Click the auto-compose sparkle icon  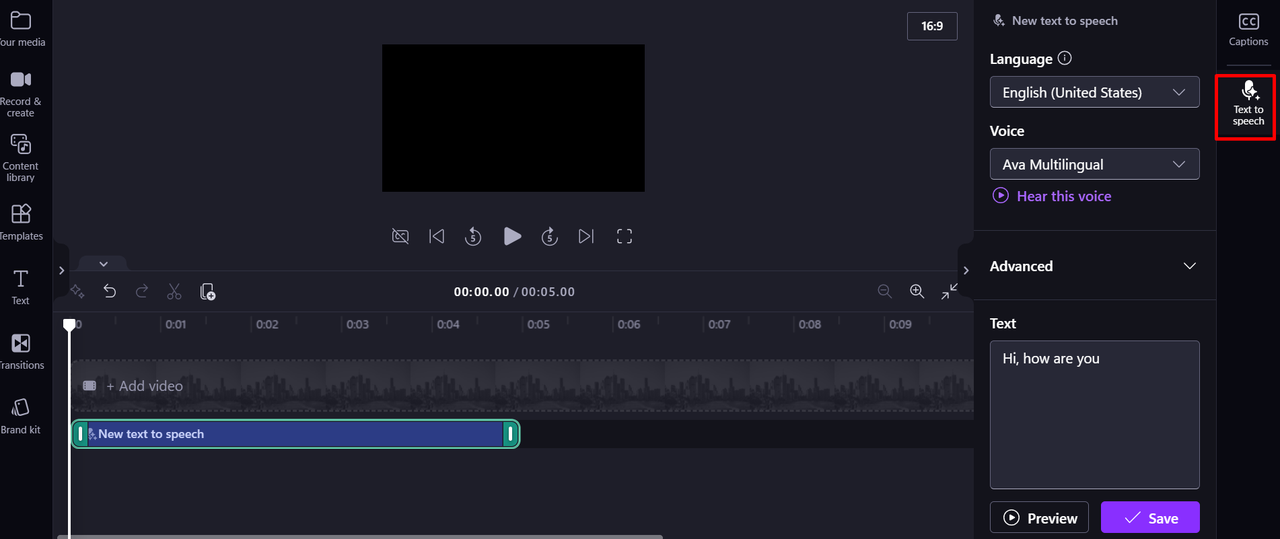click(x=77, y=291)
